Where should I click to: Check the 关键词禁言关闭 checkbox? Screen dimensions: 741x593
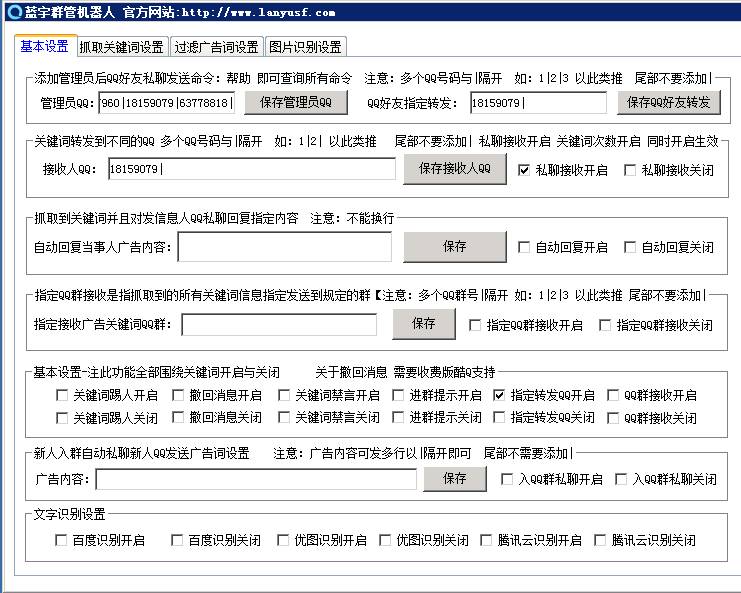coord(284,417)
